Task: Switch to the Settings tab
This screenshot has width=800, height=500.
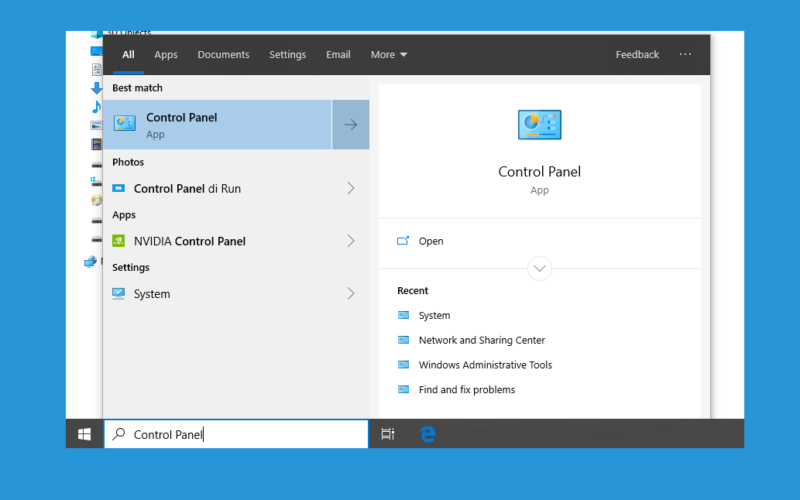Action: 288,55
